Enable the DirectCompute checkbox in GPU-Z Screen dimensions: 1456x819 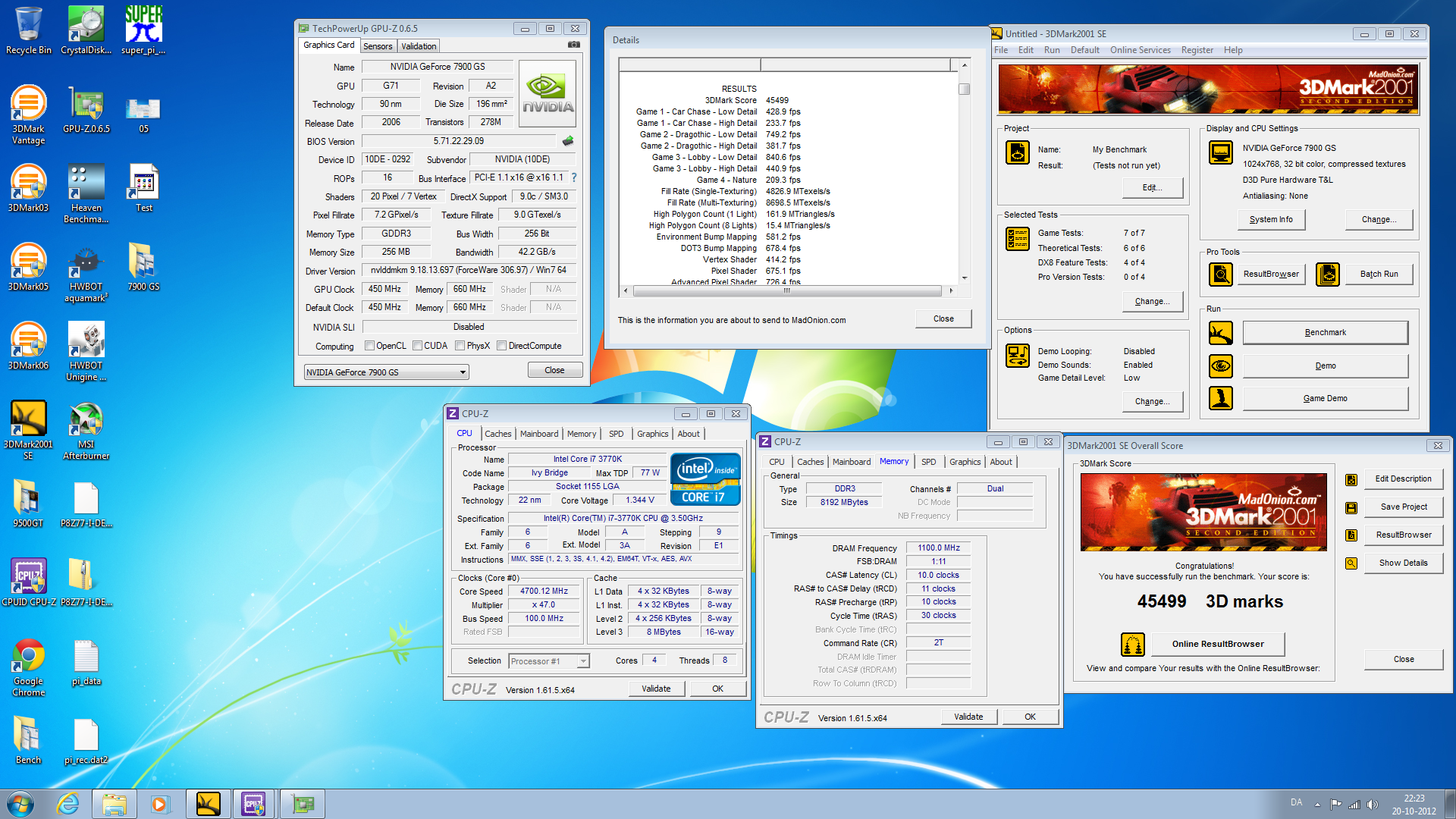pos(502,346)
